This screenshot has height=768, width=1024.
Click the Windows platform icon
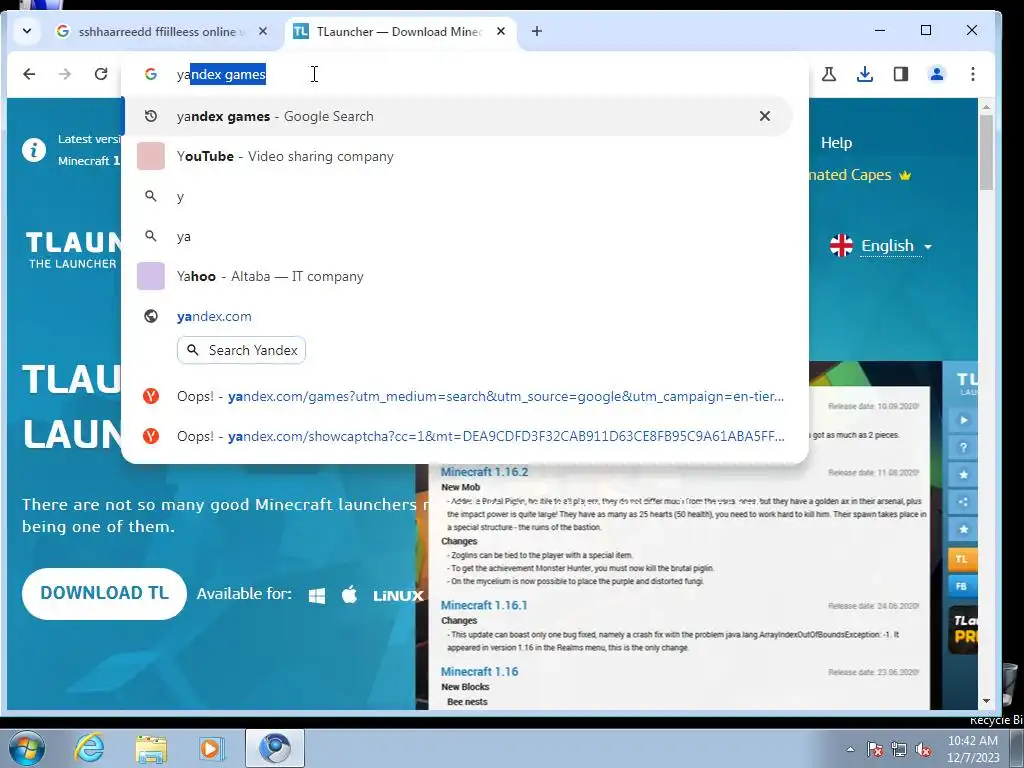(x=317, y=595)
